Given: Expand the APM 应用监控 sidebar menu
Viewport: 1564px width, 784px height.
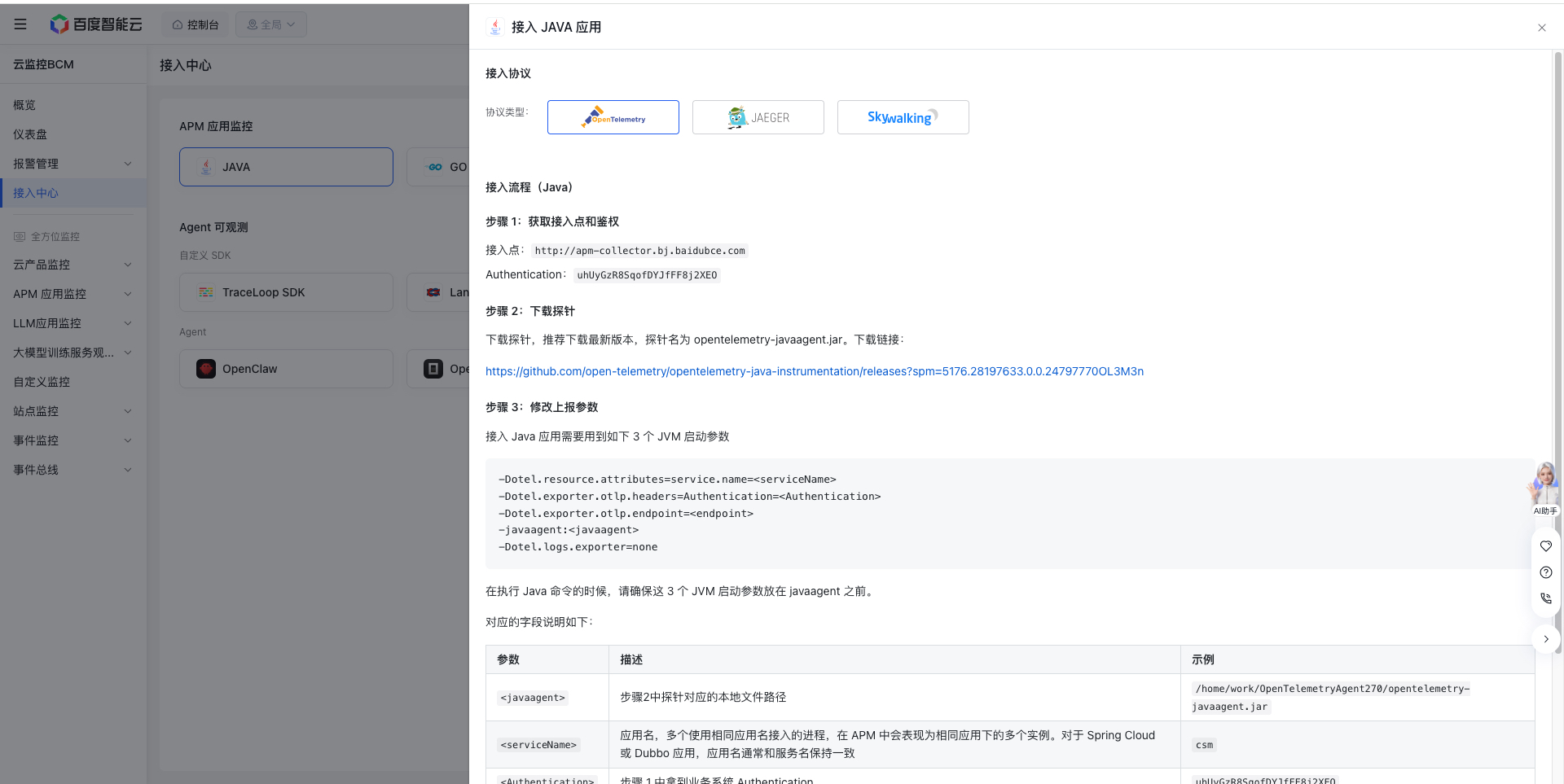Looking at the screenshot, I should [x=73, y=294].
